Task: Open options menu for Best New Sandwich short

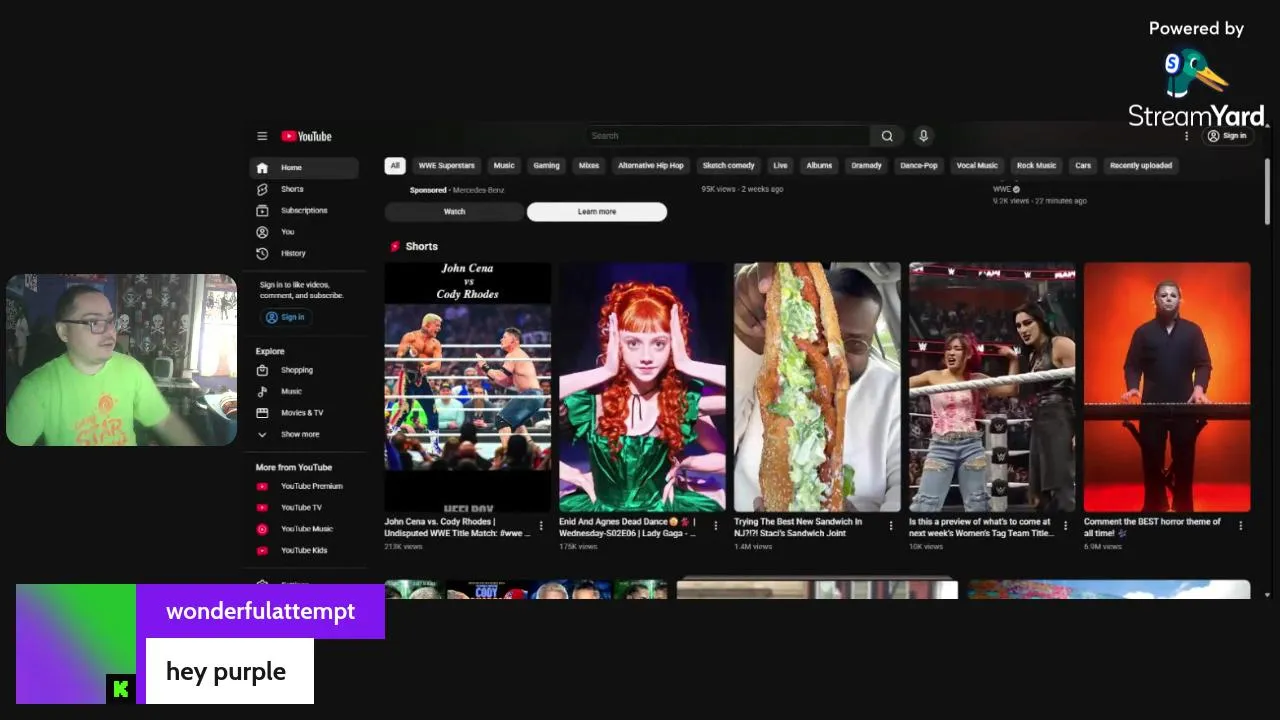Action: point(890,525)
